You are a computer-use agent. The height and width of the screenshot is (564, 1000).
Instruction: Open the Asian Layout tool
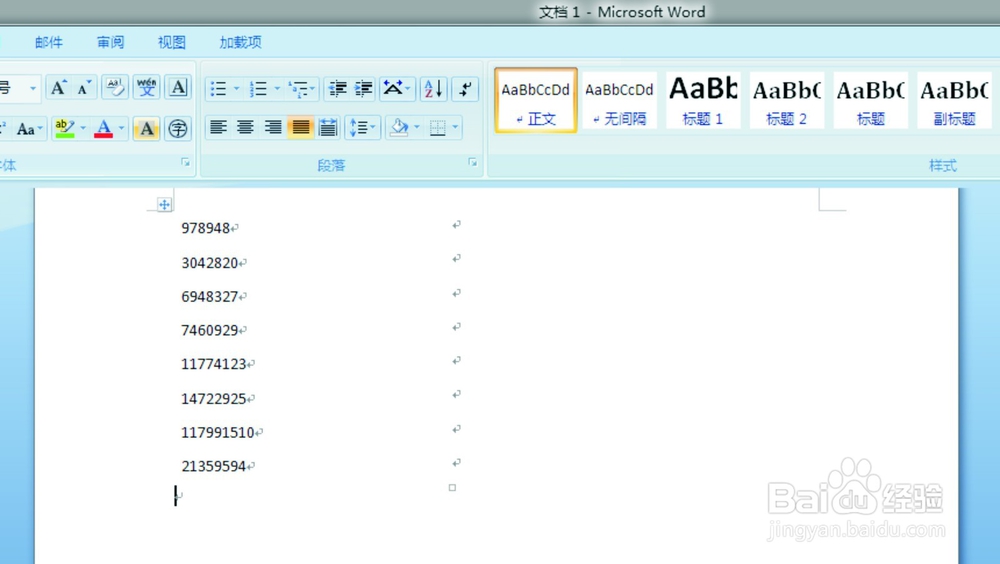[393, 89]
